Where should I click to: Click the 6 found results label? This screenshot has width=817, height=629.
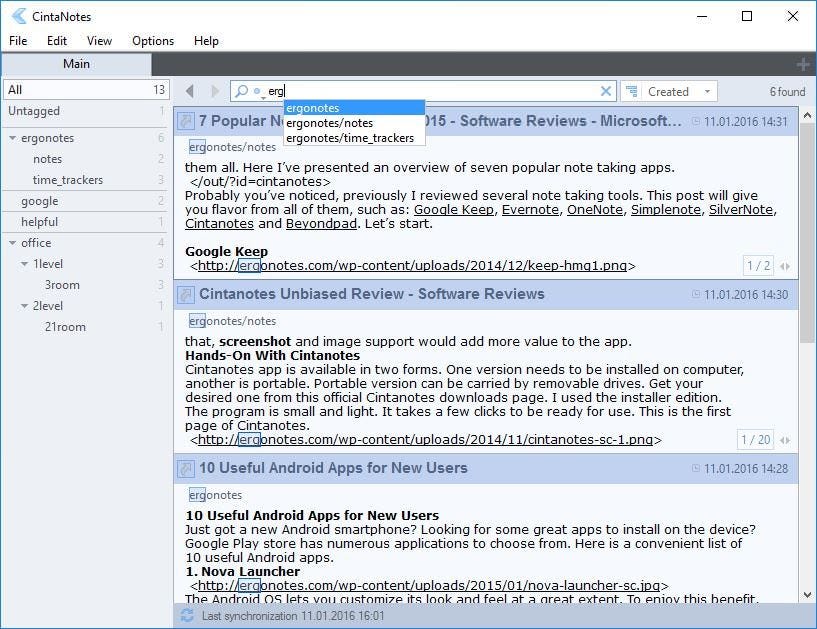787,92
